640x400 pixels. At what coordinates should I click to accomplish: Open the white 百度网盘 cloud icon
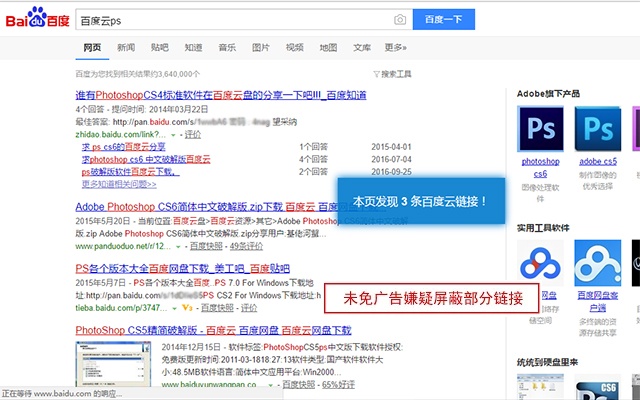tap(540, 263)
